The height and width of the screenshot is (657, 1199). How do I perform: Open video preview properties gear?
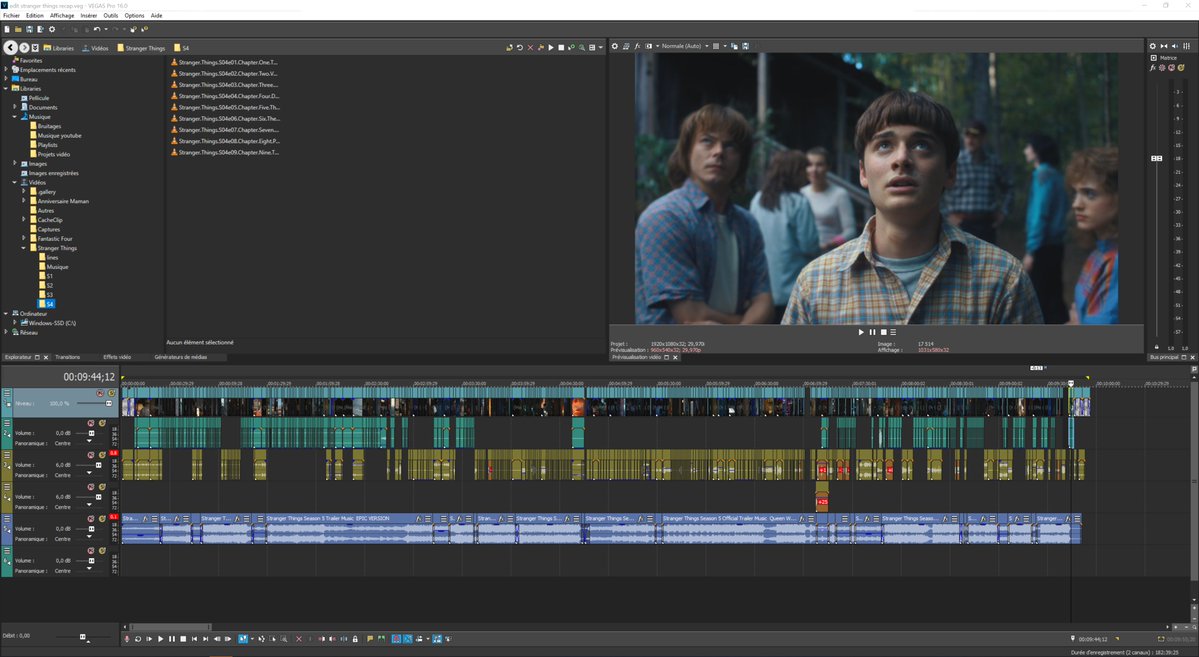coord(615,46)
